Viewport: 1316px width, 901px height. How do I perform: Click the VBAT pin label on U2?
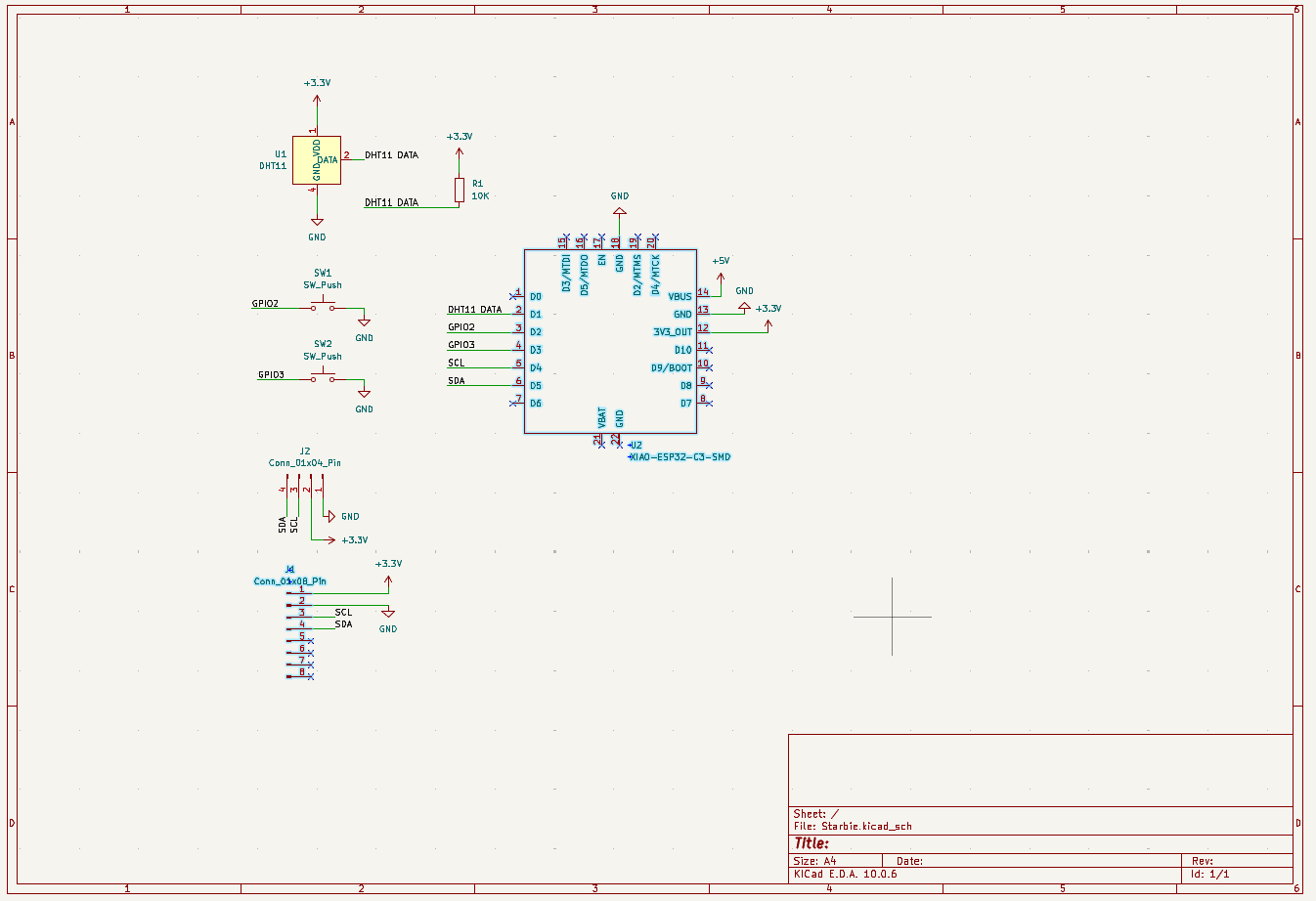pyautogui.click(x=602, y=418)
